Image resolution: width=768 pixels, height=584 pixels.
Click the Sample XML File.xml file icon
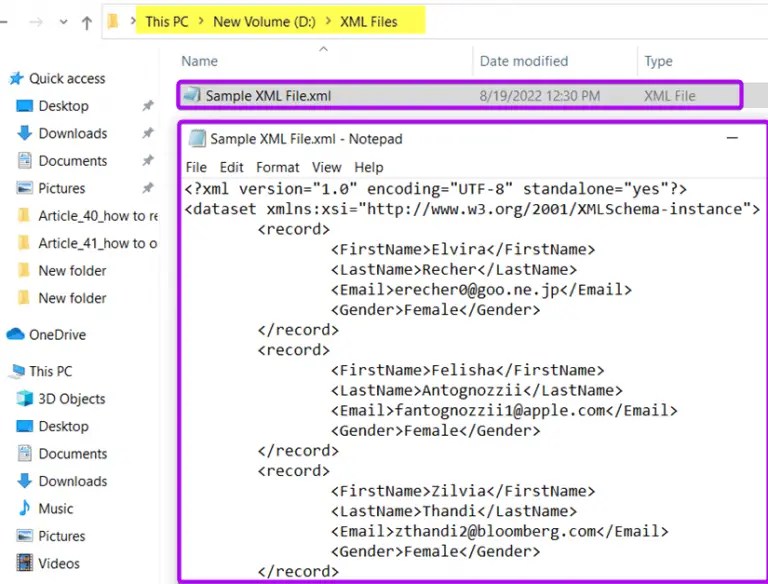[192, 95]
